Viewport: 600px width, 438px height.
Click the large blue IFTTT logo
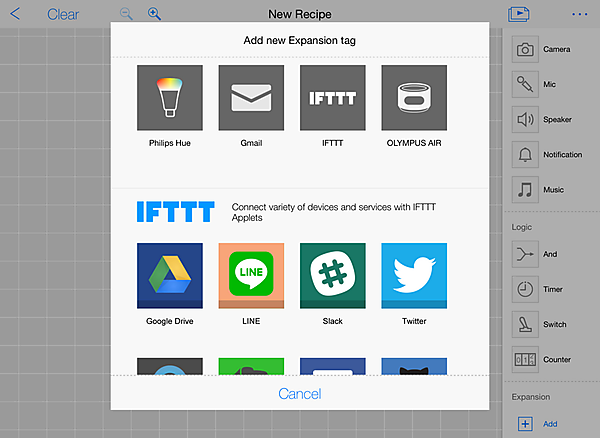(176, 212)
